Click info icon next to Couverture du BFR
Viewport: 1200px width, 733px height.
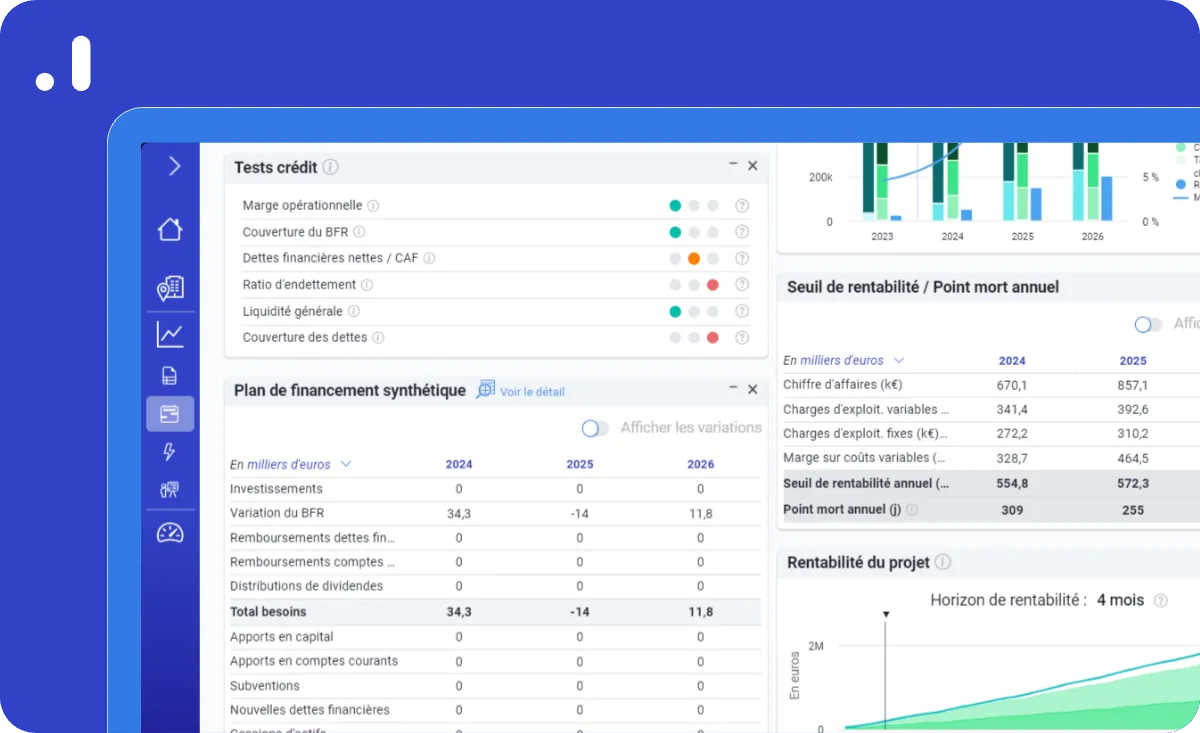click(359, 232)
